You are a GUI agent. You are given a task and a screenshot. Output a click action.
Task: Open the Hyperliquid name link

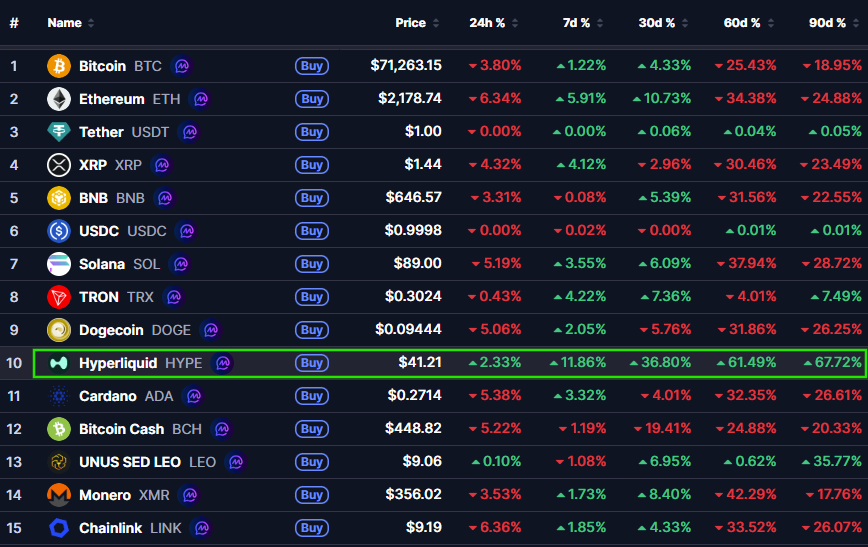click(x=118, y=363)
